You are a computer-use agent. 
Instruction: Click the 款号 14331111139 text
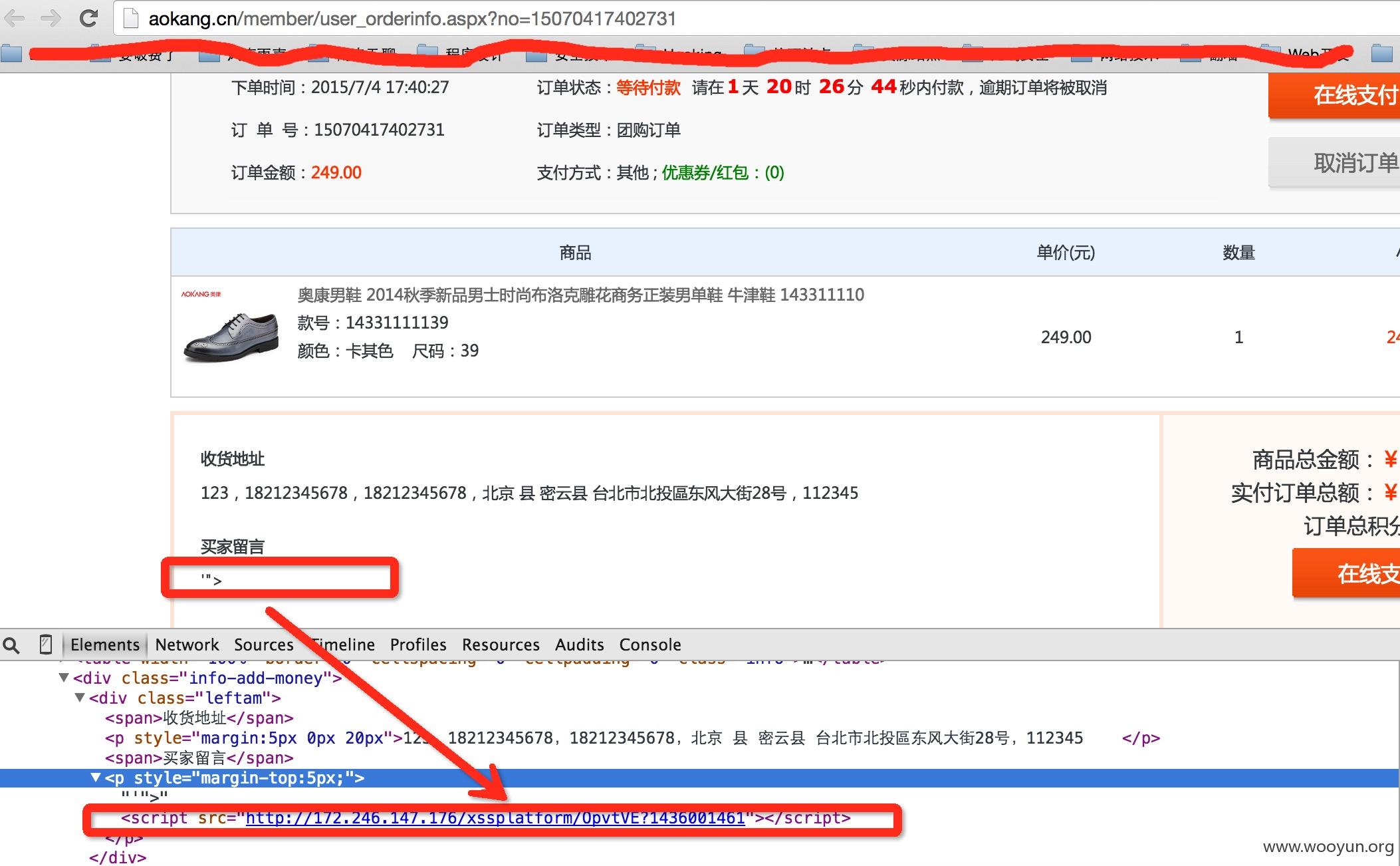[x=373, y=323]
